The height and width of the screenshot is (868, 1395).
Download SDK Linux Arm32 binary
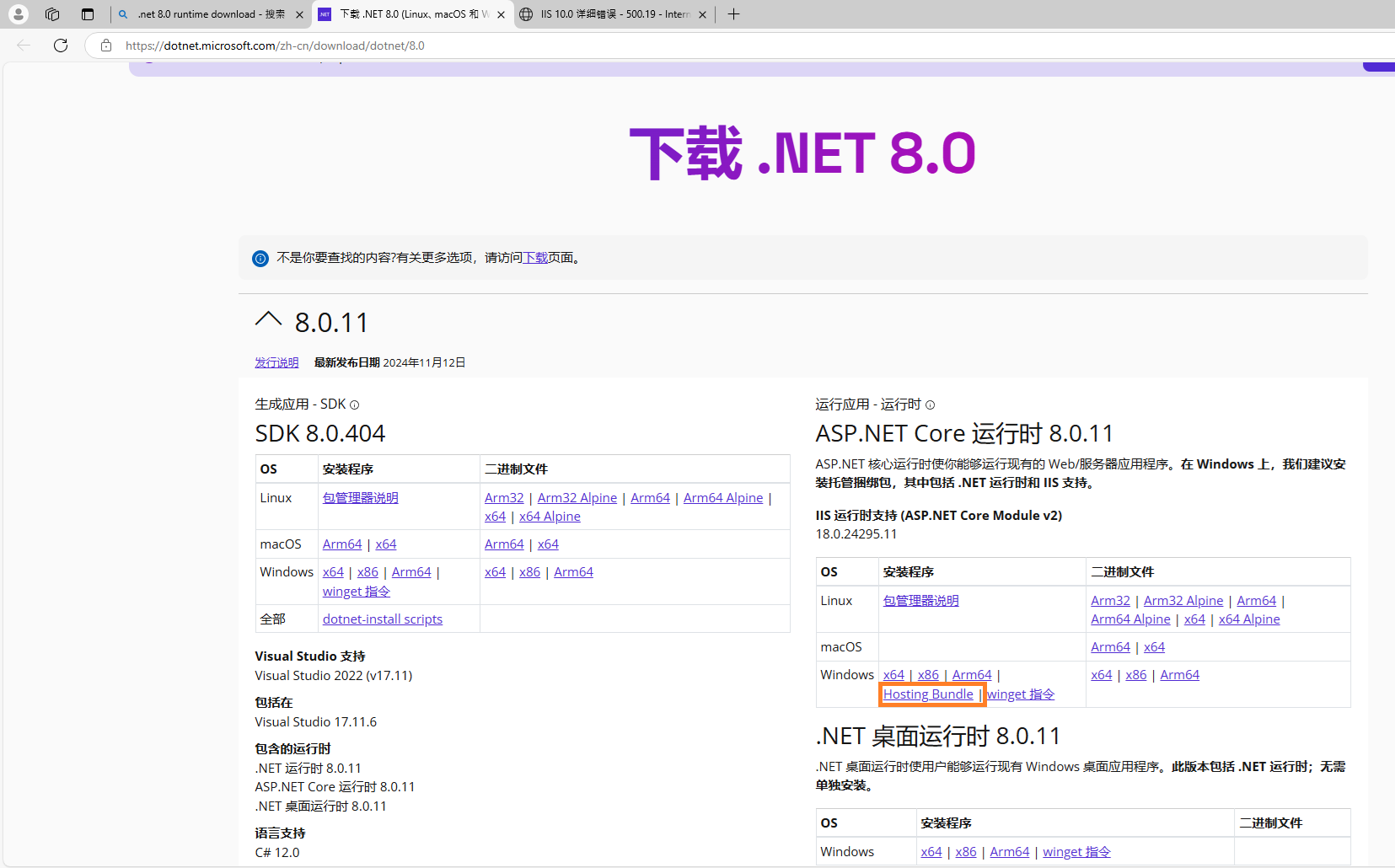point(504,498)
